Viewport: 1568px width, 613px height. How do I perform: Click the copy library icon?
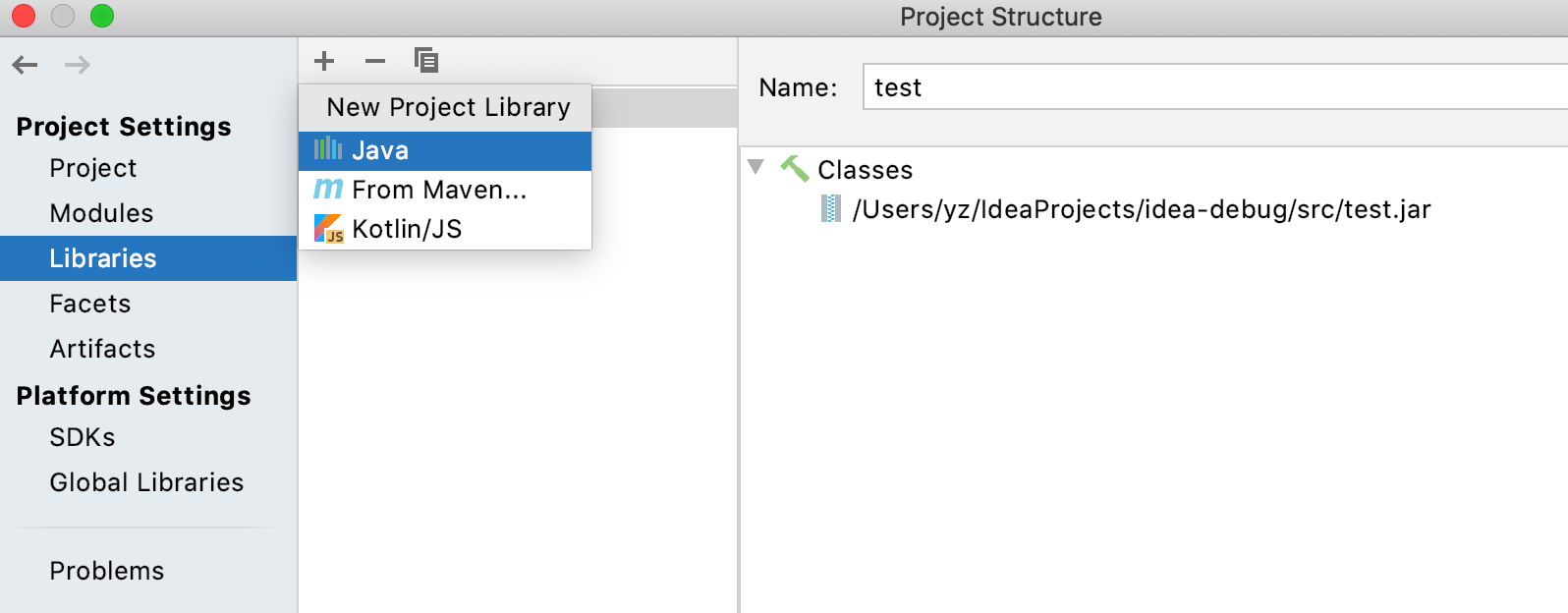(x=426, y=61)
